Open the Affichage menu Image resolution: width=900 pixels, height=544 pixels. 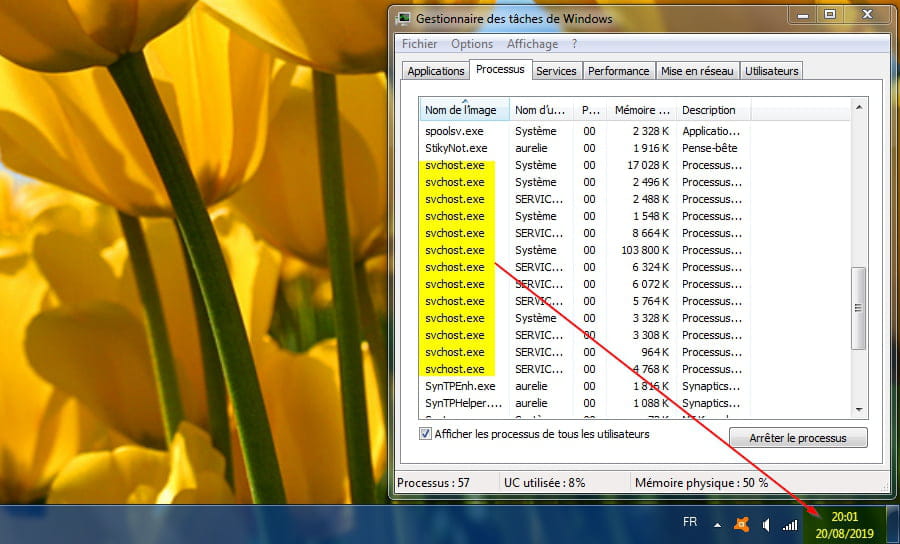pyautogui.click(x=532, y=44)
